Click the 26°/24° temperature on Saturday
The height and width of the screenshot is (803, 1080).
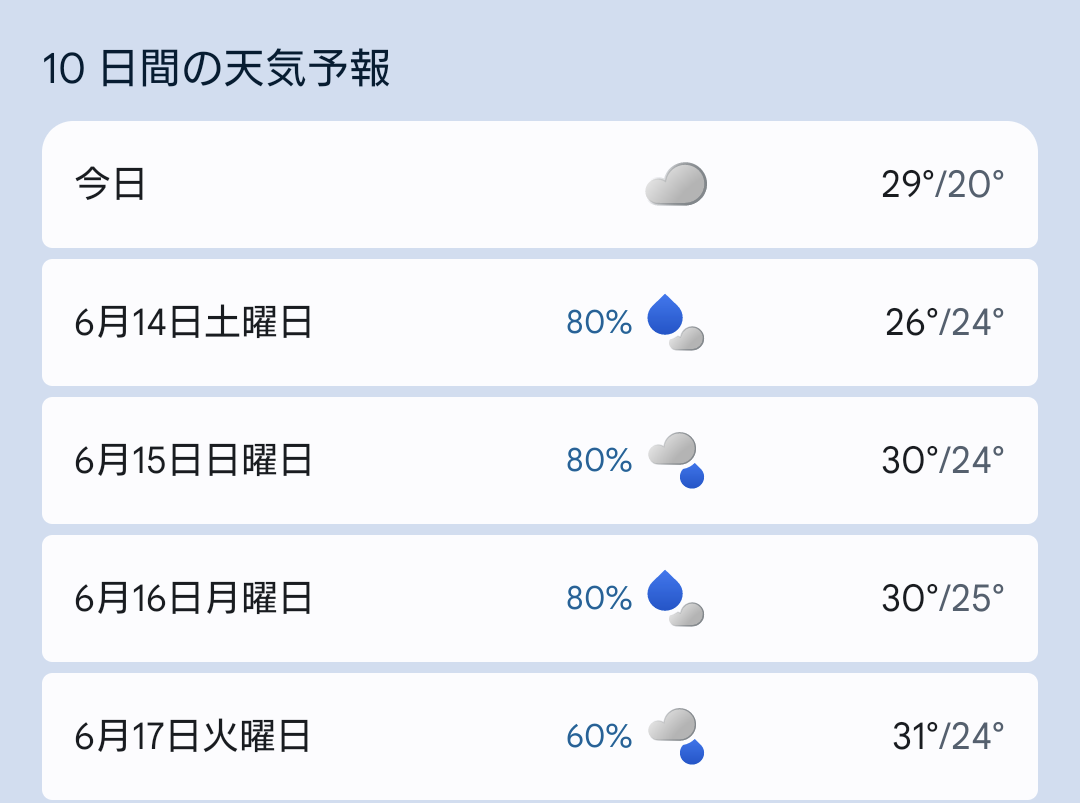click(944, 323)
